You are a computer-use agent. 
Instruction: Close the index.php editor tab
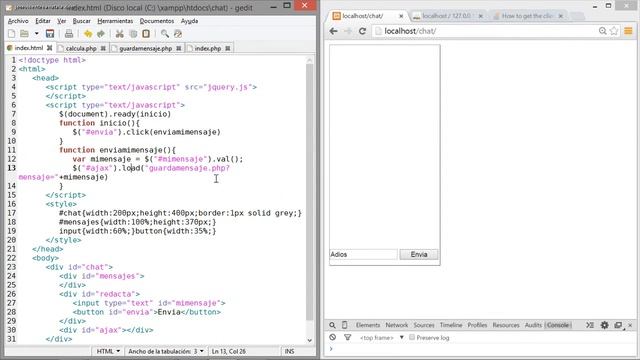pyautogui.click(x=227, y=48)
